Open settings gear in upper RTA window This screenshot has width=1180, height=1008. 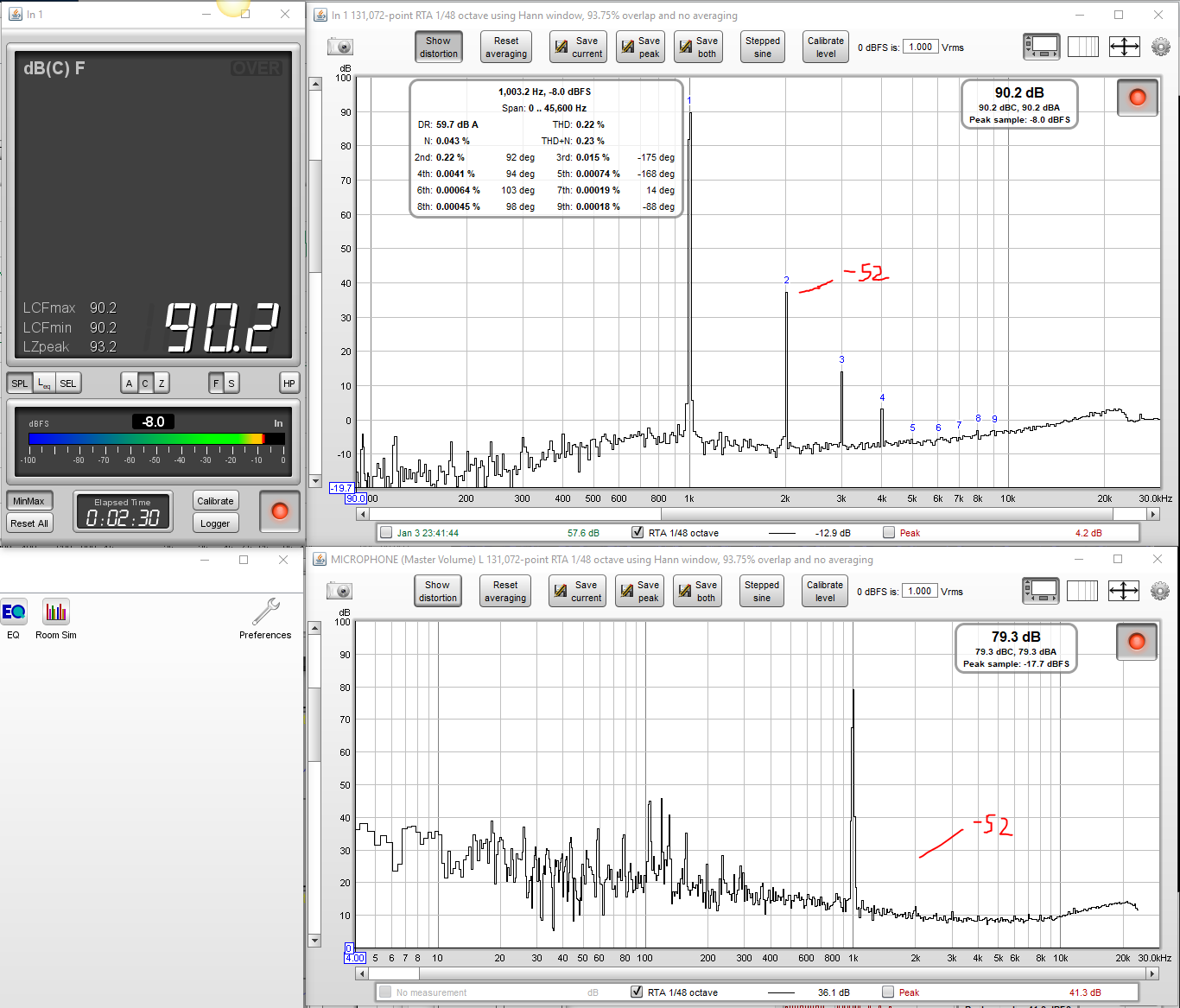tap(1161, 47)
